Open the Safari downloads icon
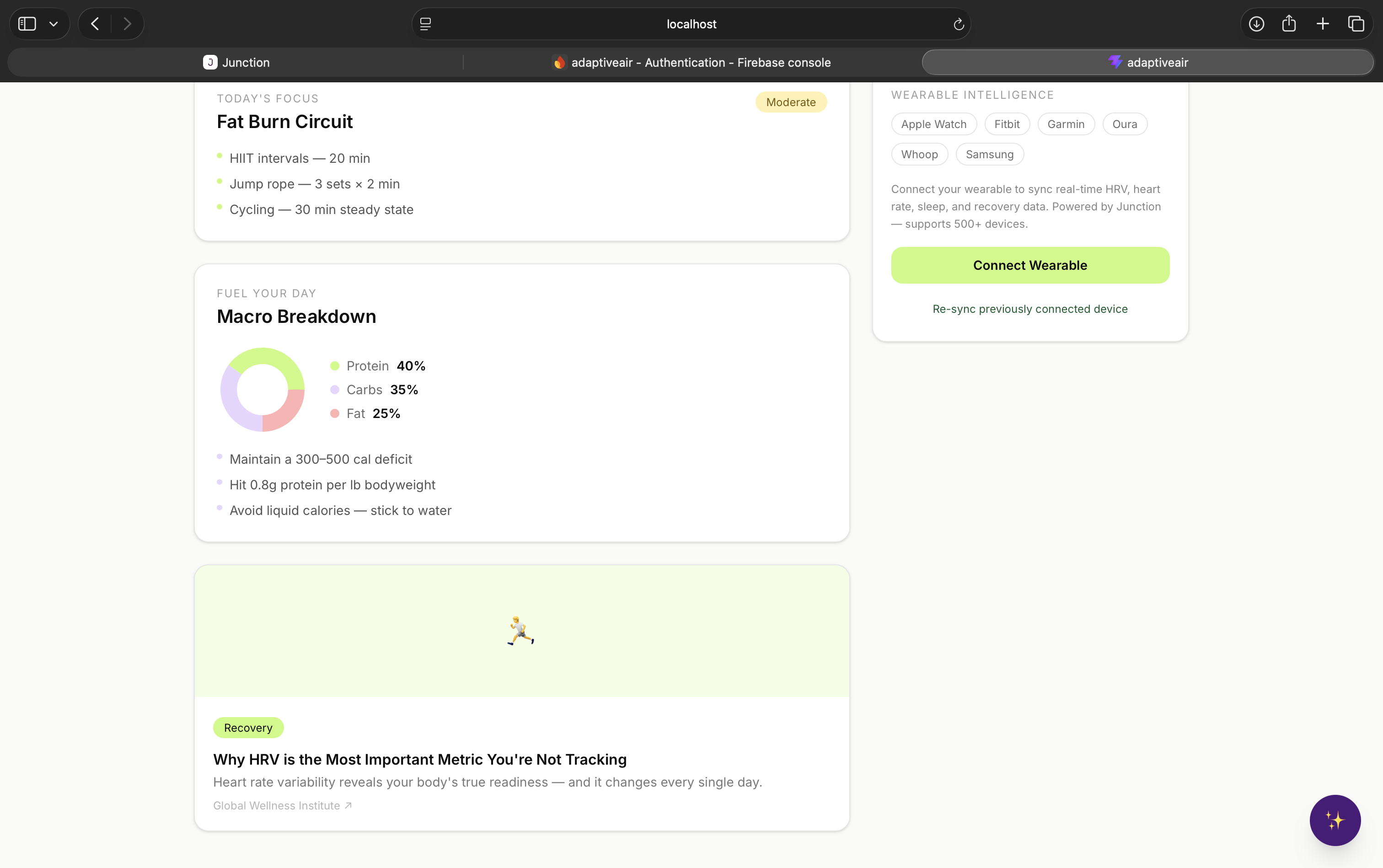Viewport: 1383px width, 868px height. [1256, 23]
